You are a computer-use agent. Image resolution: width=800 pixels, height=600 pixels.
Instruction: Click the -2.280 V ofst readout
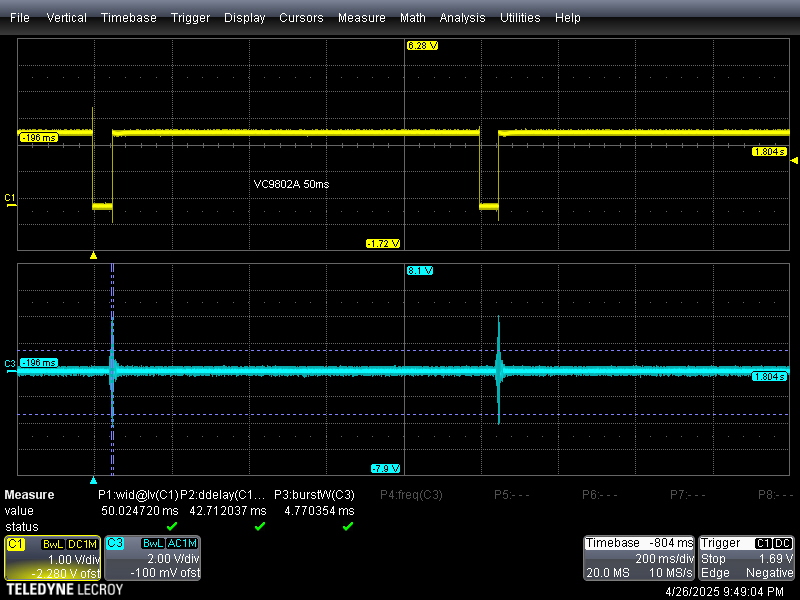tap(67, 573)
